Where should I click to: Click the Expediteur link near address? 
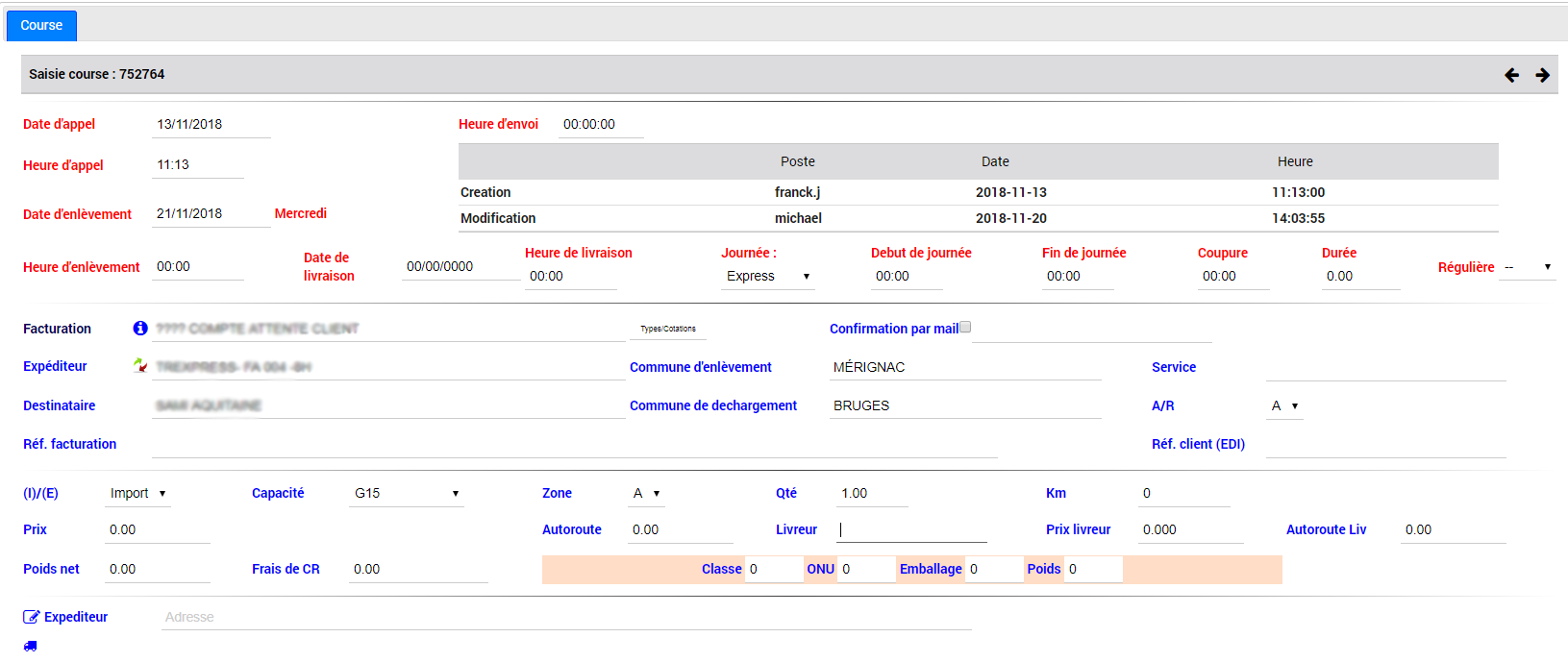[76, 617]
